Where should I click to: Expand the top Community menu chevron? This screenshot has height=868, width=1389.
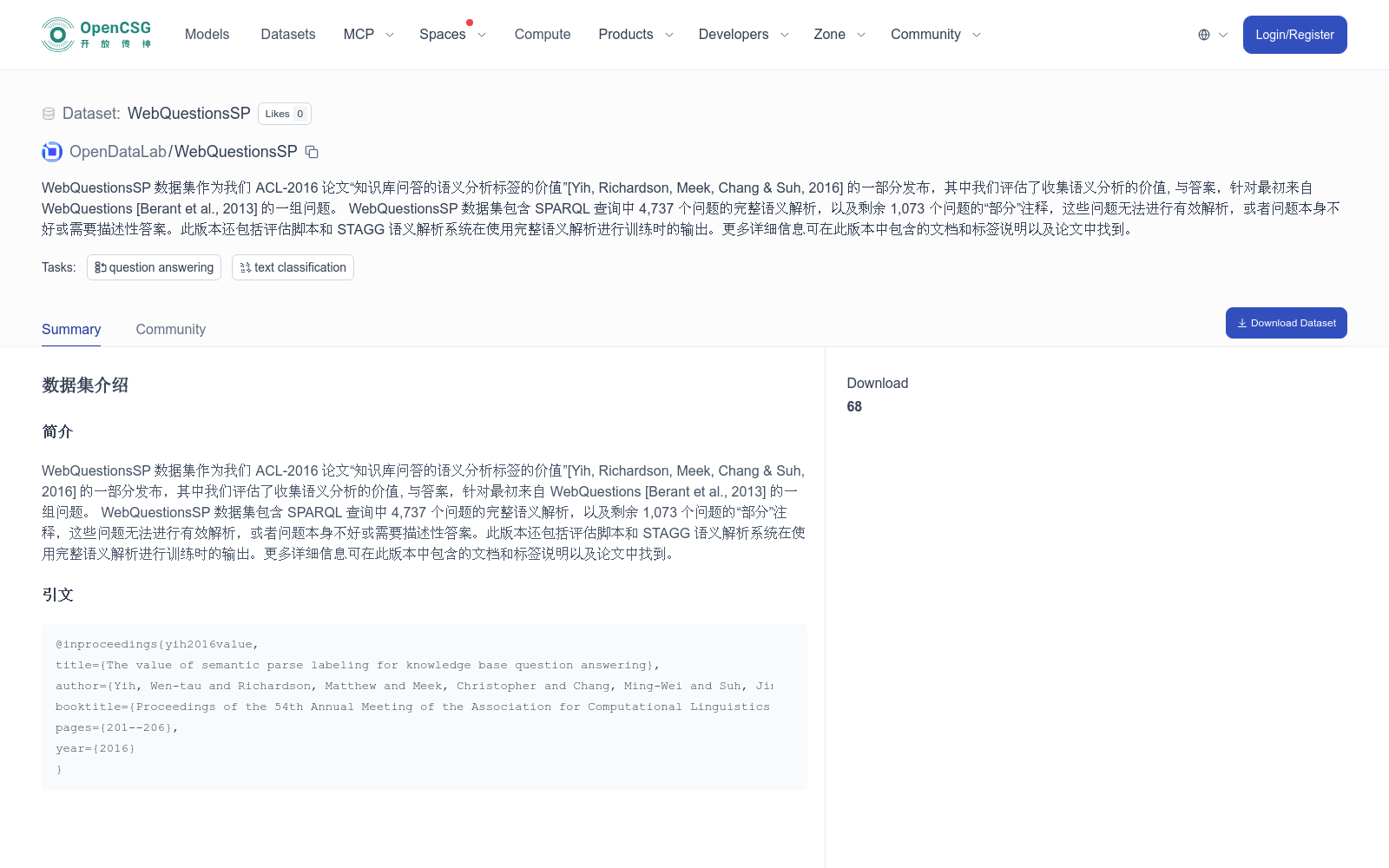(x=977, y=35)
